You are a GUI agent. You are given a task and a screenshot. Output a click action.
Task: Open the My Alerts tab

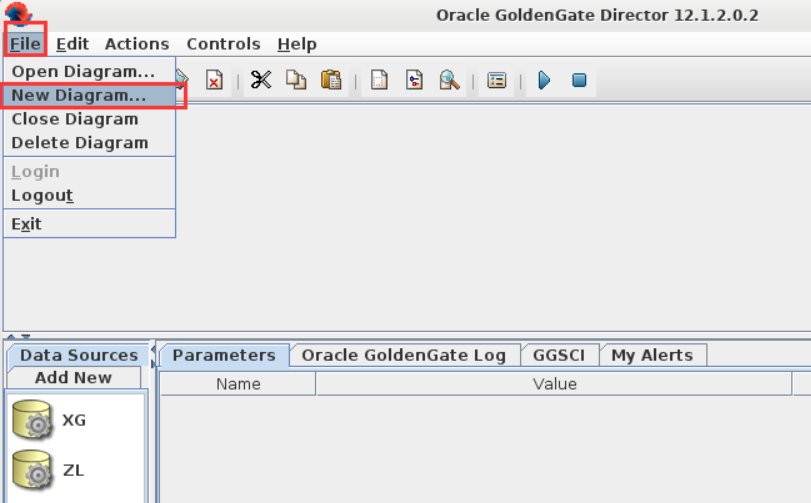[x=652, y=355]
